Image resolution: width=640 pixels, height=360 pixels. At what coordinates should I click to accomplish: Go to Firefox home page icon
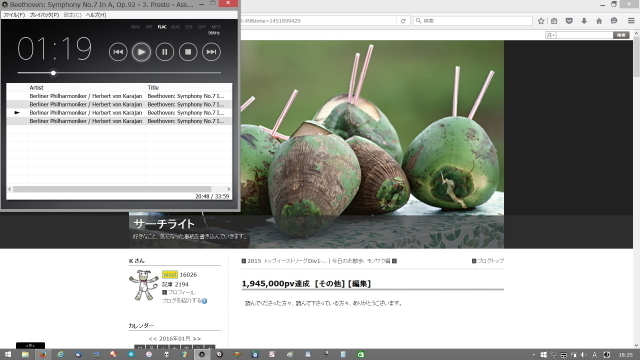pyautogui.click(x=599, y=21)
